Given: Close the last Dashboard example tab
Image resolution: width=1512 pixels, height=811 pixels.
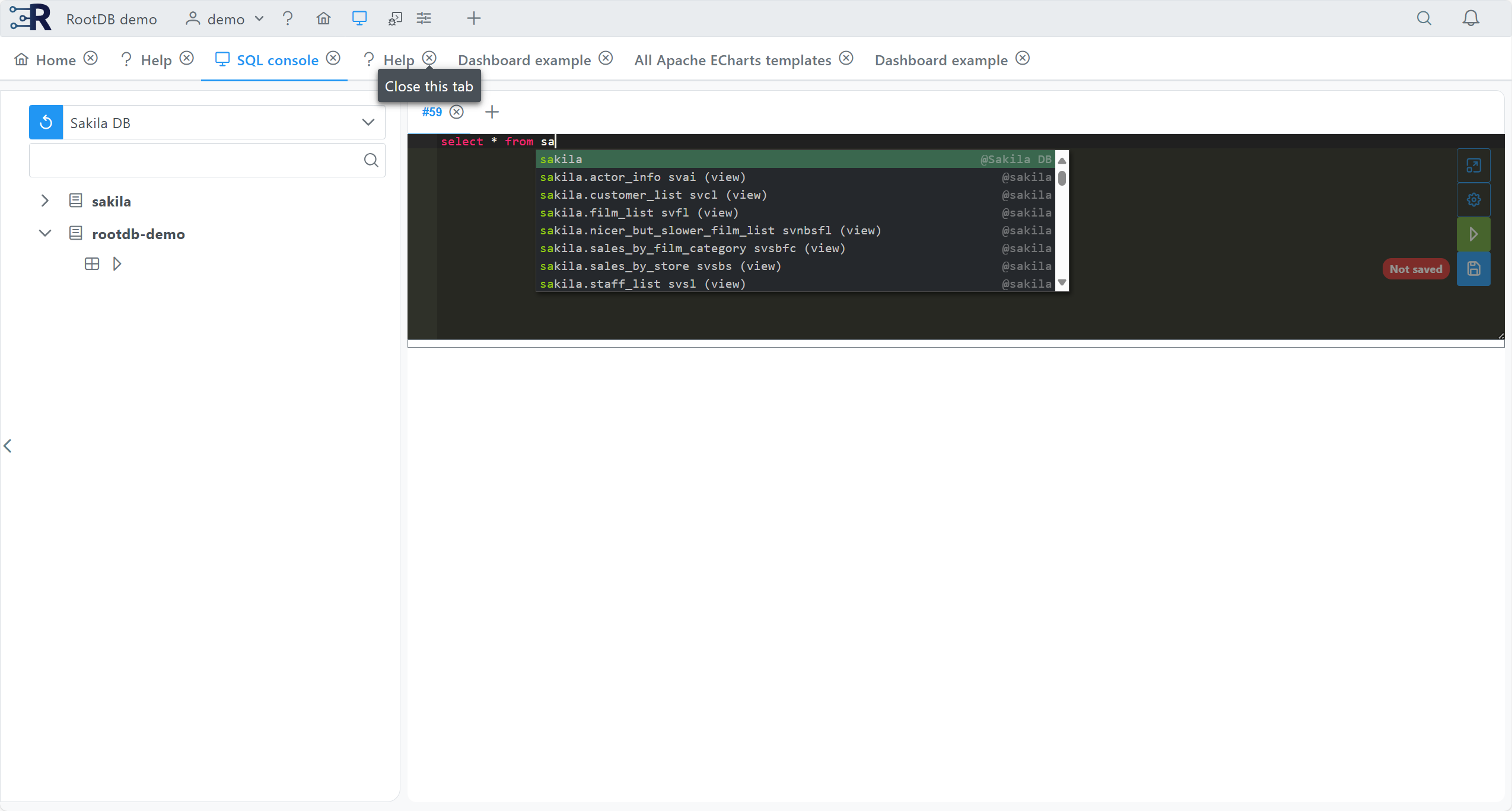Looking at the screenshot, I should coord(1023,58).
